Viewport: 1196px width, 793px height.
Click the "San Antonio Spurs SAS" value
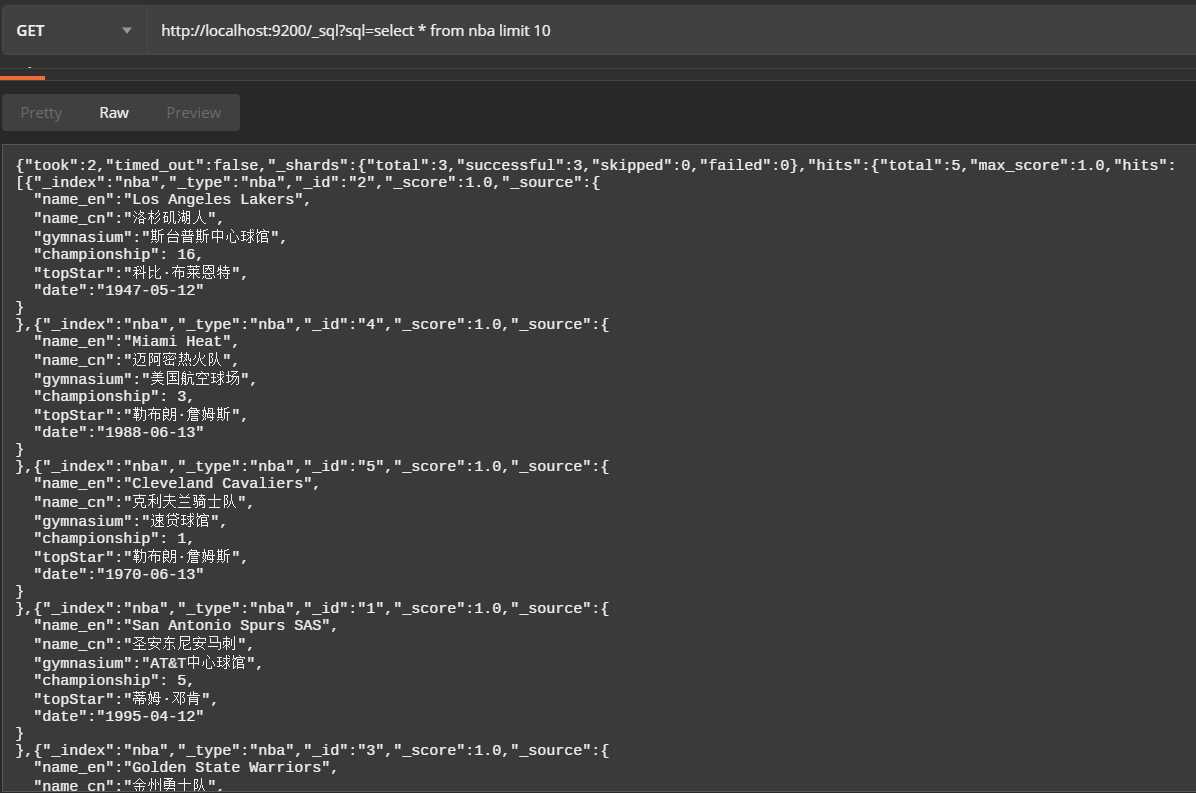[x=227, y=624]
